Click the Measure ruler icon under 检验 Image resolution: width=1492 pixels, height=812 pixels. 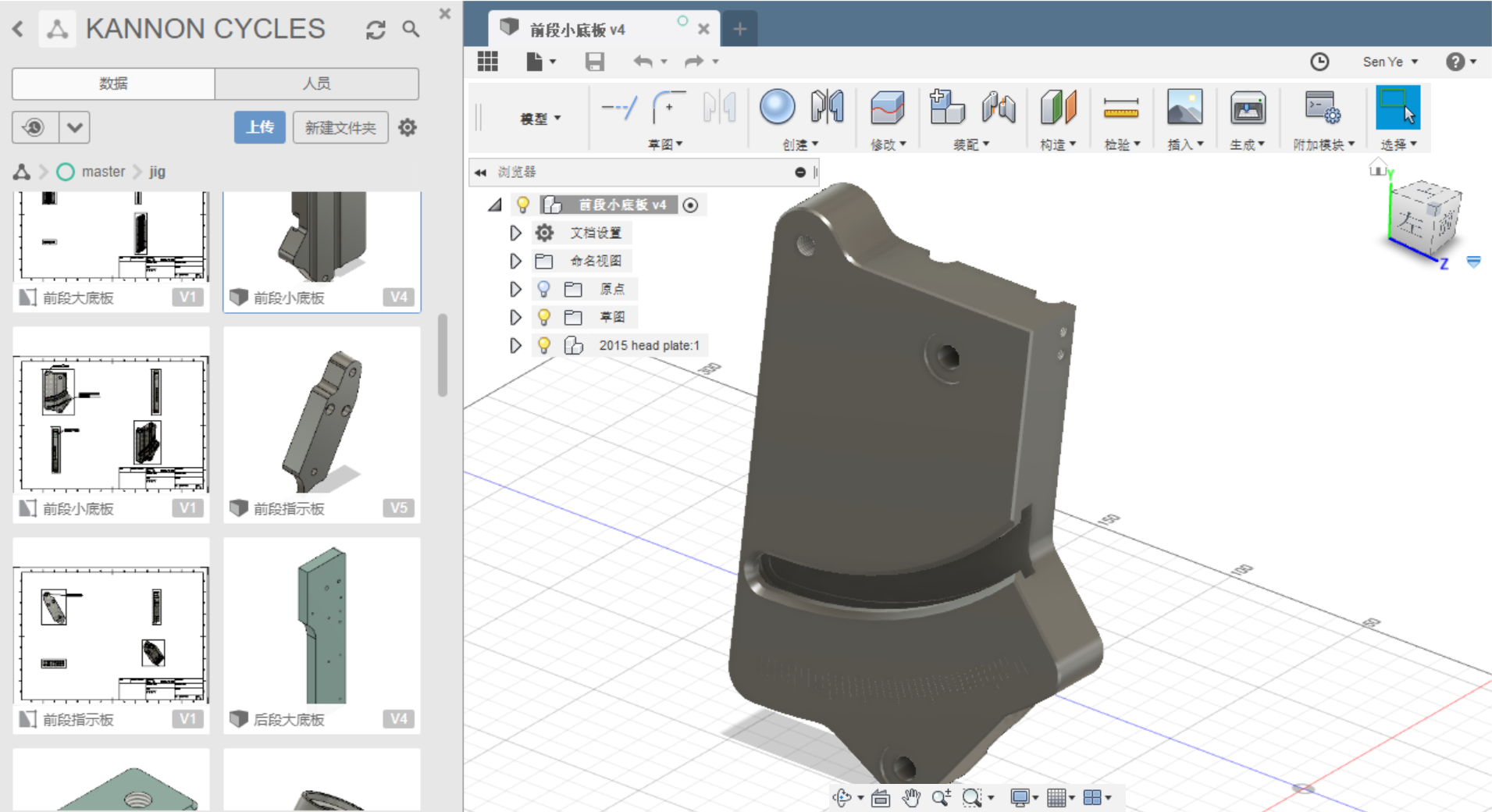[x=1120, y=109]
